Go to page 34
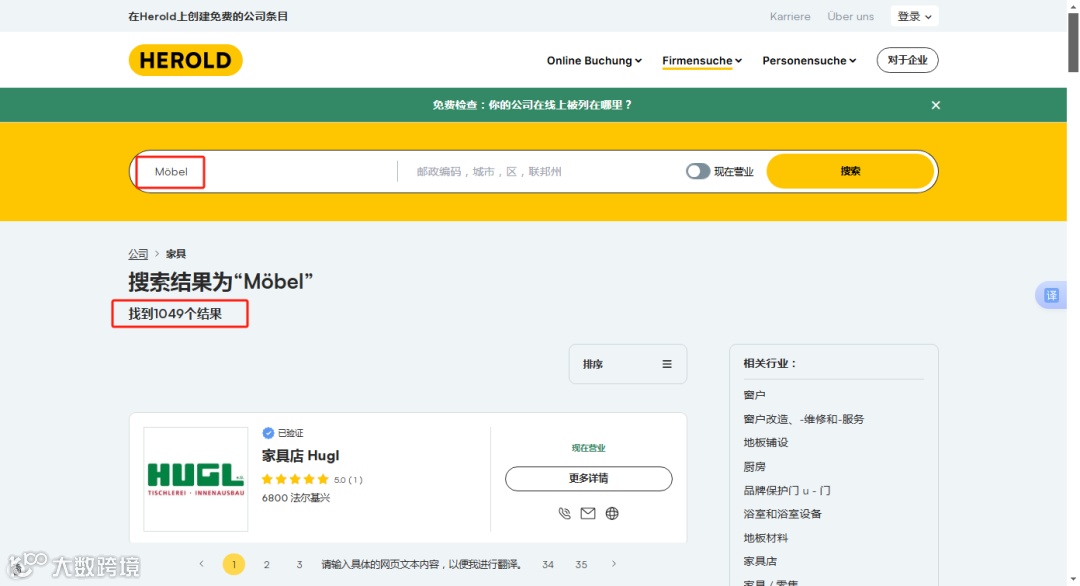 [x=548, y=564]
